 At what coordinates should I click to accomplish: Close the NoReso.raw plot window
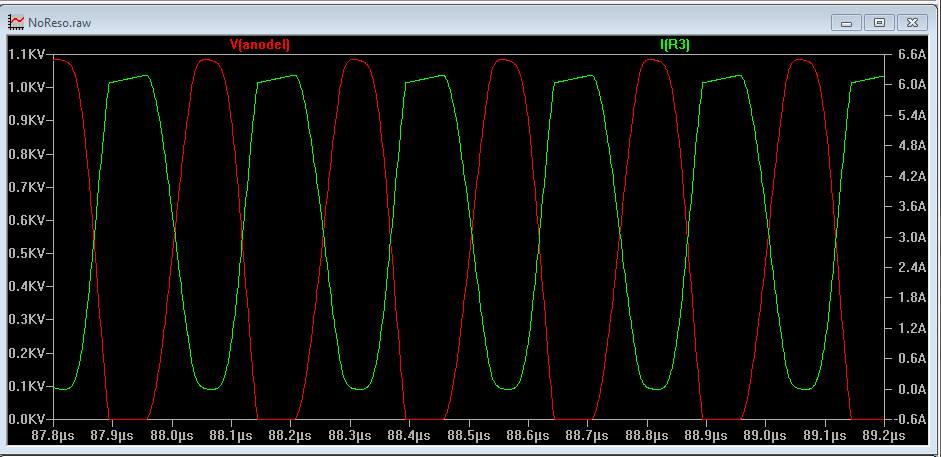[x=912, y=23]
